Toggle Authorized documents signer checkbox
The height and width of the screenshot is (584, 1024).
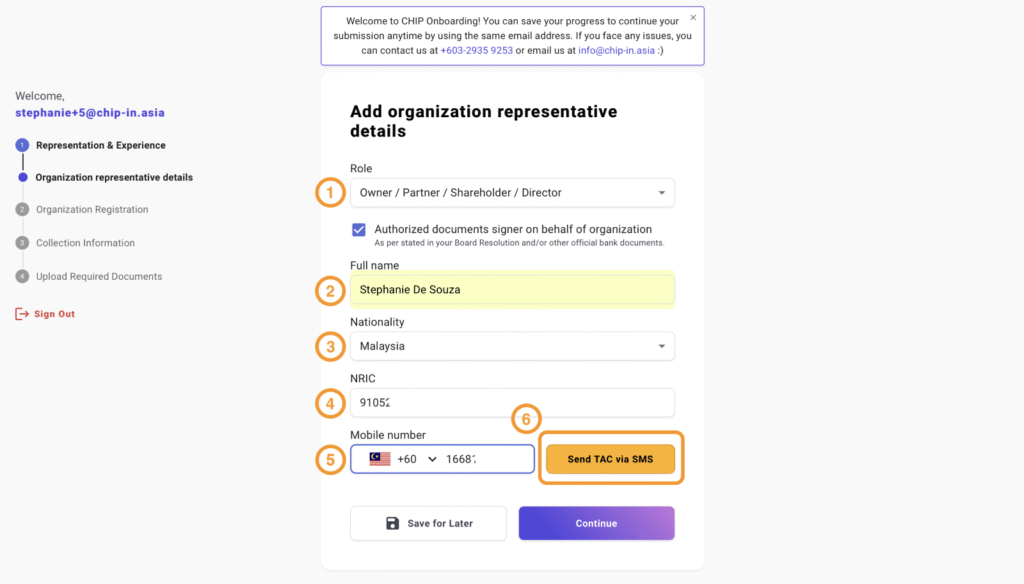[359, 230]
